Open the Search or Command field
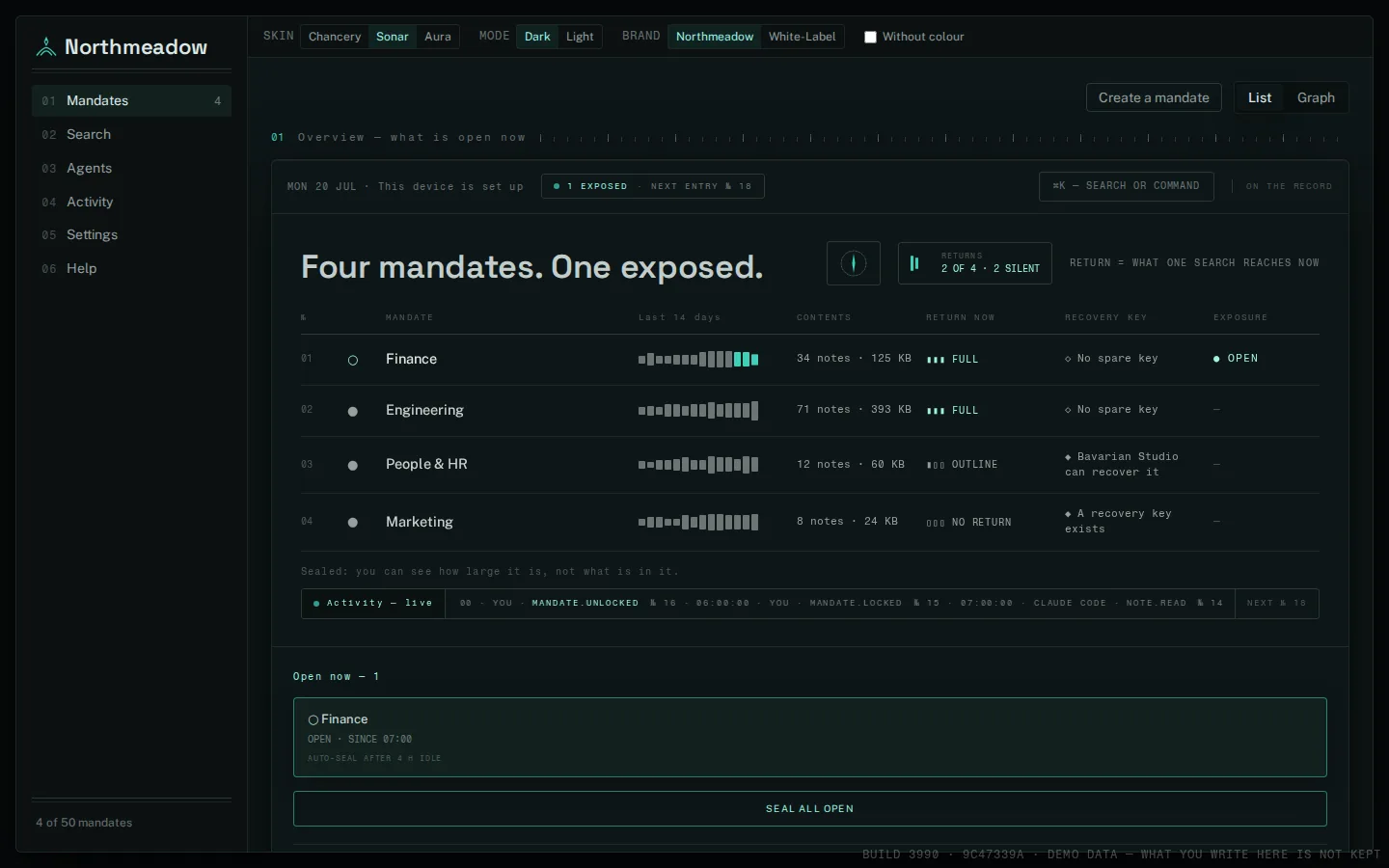 [1127, 186]
